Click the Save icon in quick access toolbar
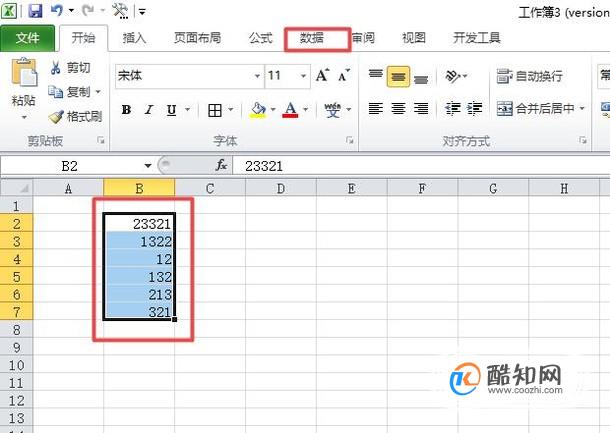The width and height of the screenshot is (610, 433). (35, 11)
